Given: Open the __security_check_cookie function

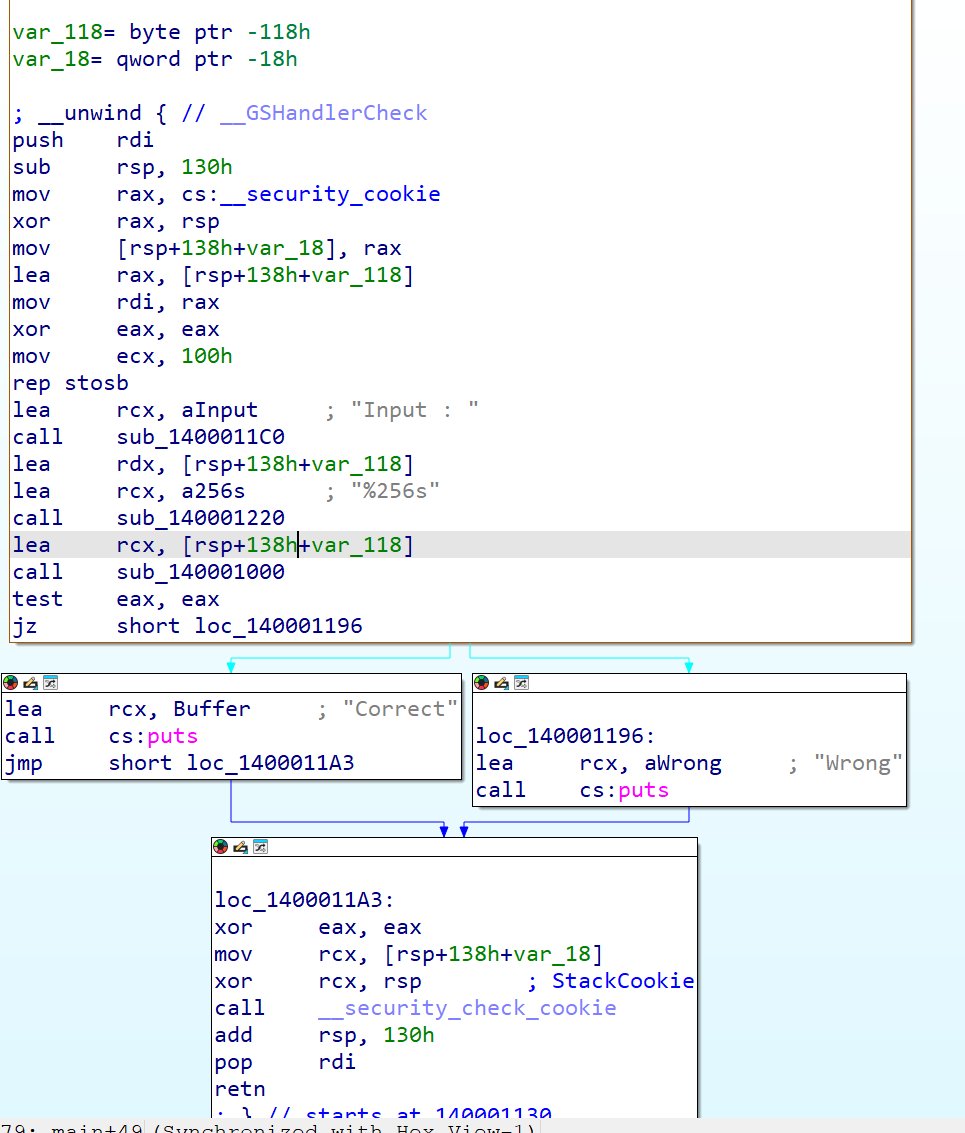Looking at the screenshot, I should (466, 1007).
